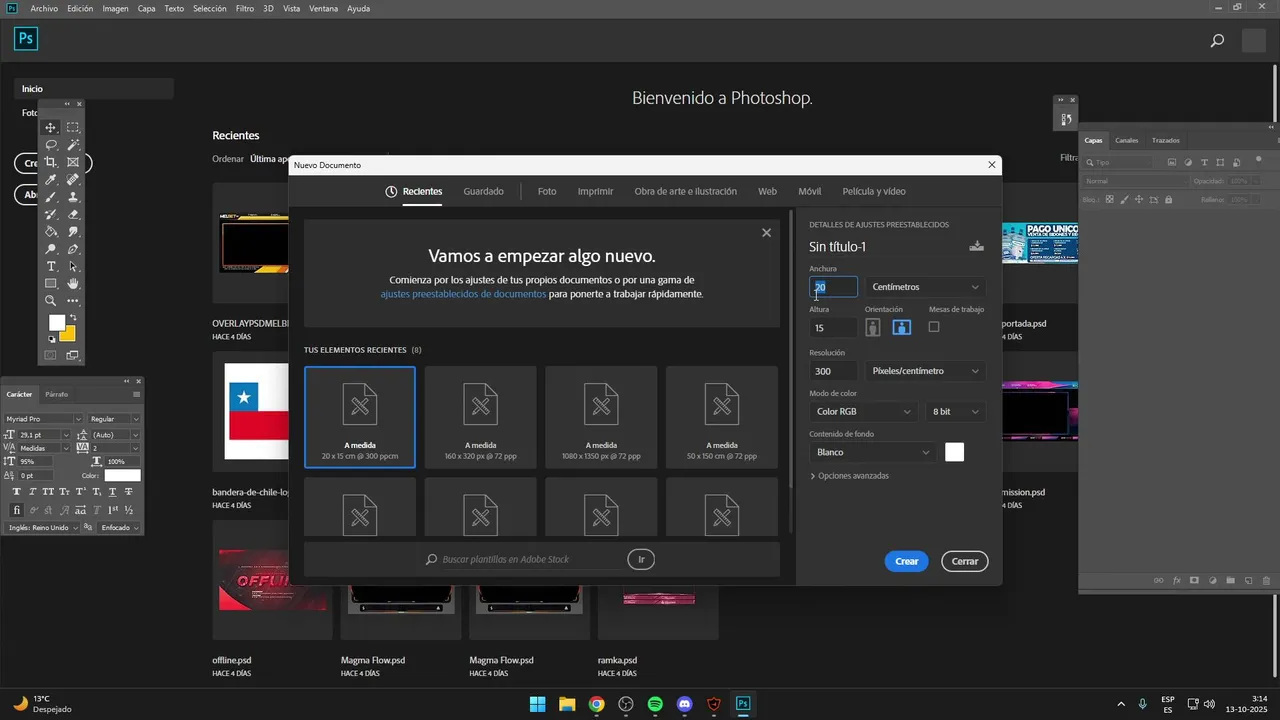
Task: Open the Edit Toolbar three-dots icon
Action: coord(73,301)
